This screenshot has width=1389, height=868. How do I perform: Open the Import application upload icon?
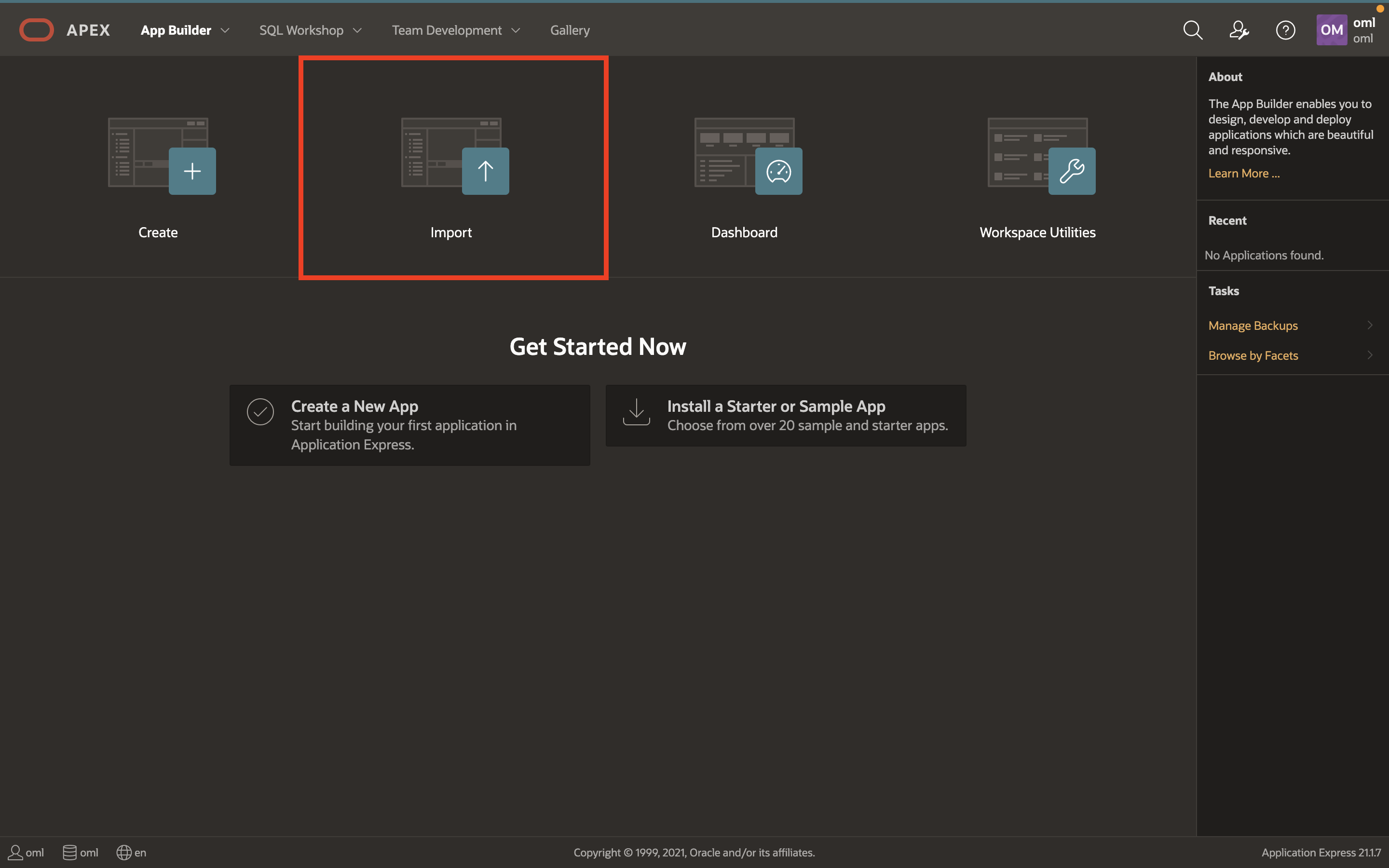tap(485, 171)
